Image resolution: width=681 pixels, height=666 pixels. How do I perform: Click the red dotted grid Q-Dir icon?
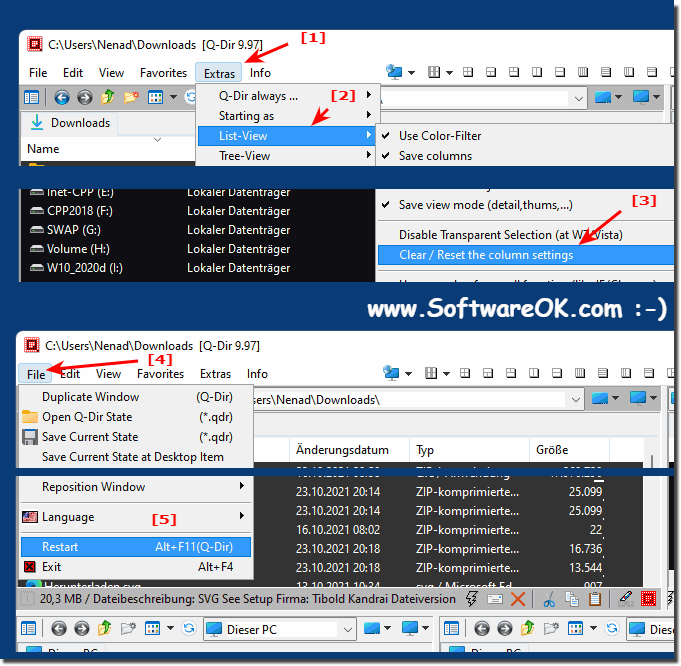(648, 599)
